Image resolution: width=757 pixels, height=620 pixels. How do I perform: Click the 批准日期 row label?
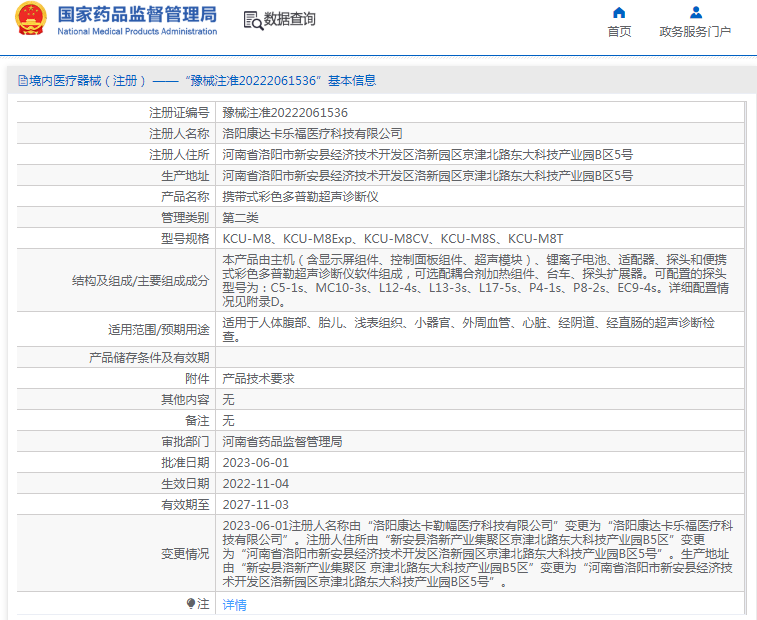185,463
